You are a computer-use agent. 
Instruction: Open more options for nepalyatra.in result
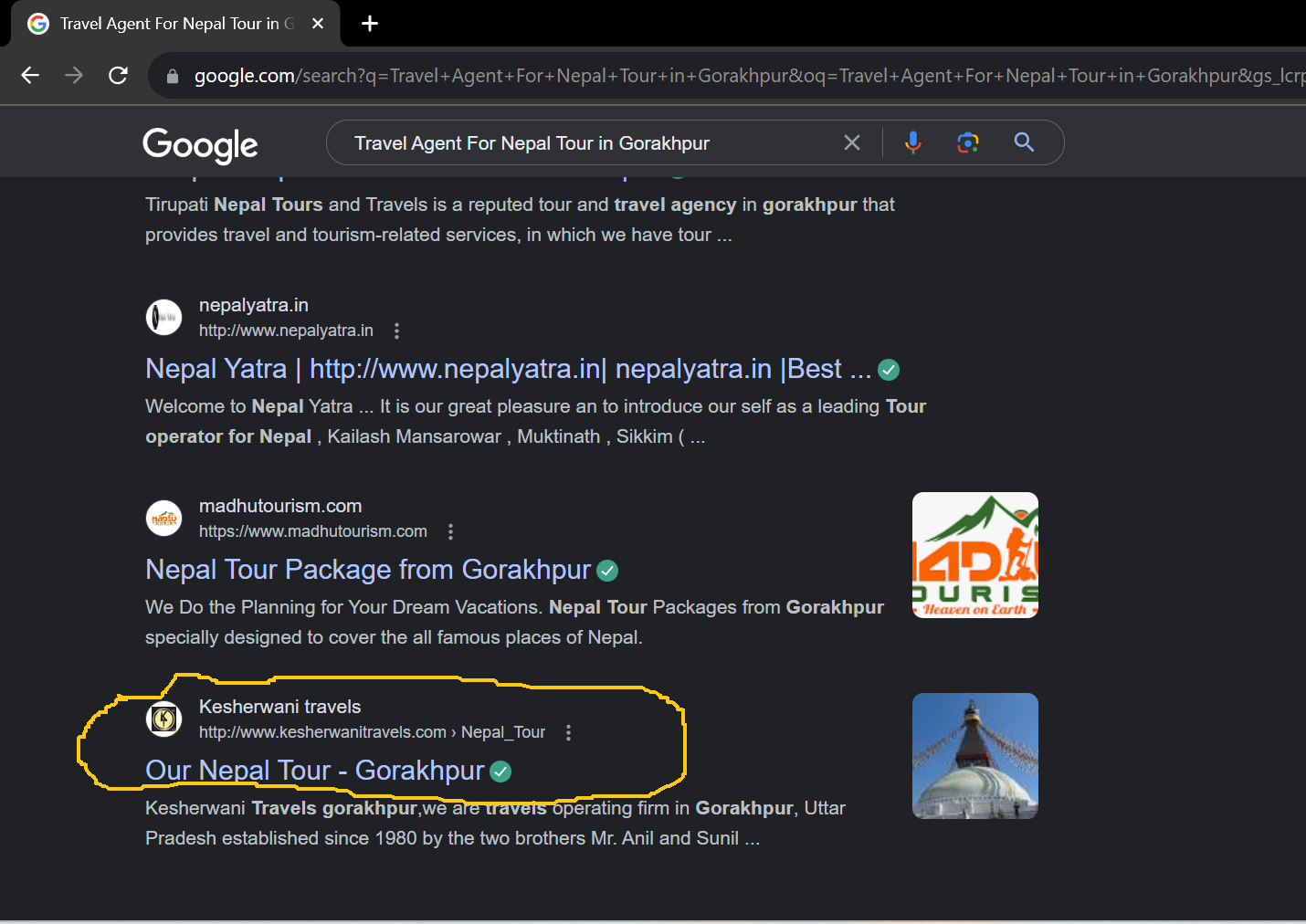point(396,331)
